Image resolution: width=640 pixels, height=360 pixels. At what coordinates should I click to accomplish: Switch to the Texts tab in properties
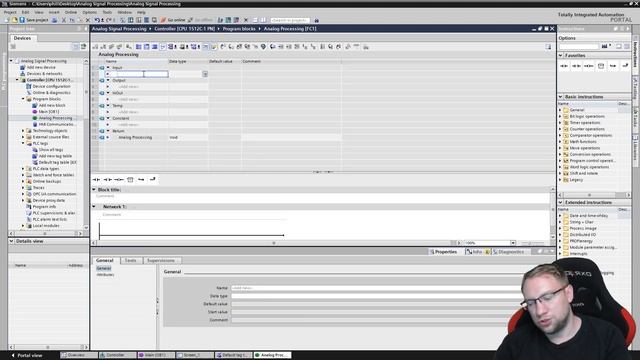(131, 260)
